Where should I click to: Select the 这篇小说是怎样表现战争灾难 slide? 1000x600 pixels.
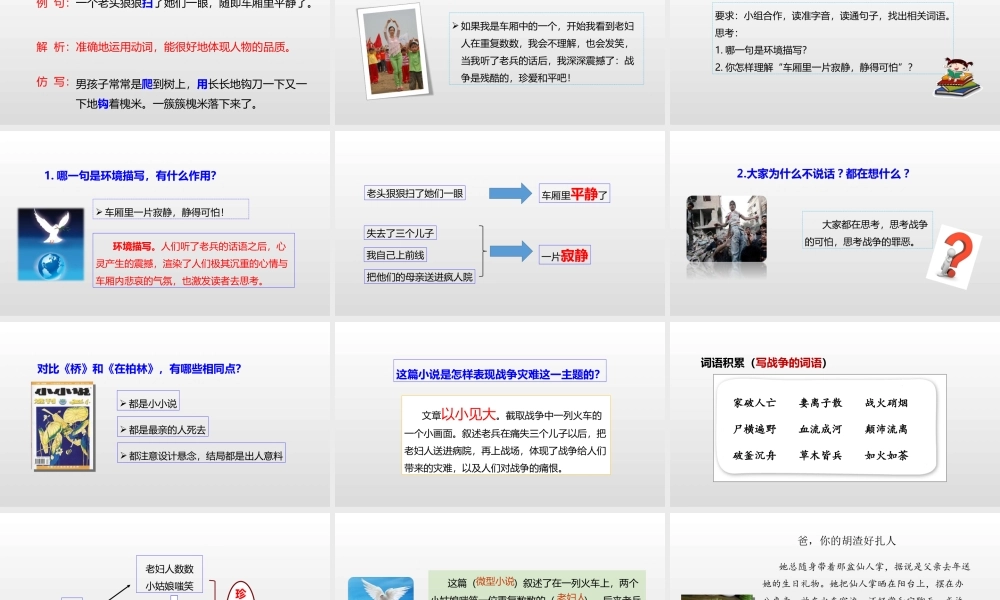[497, 371]
